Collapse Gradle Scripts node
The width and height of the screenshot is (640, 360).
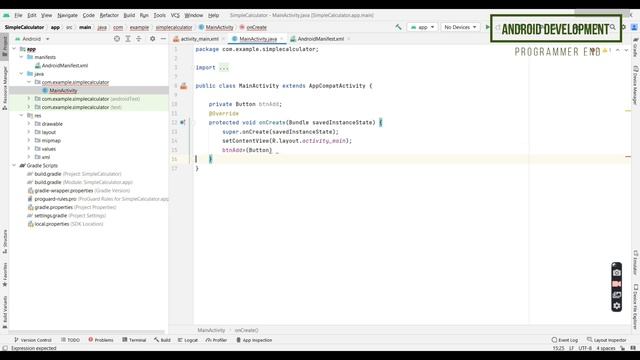(14, 165)
